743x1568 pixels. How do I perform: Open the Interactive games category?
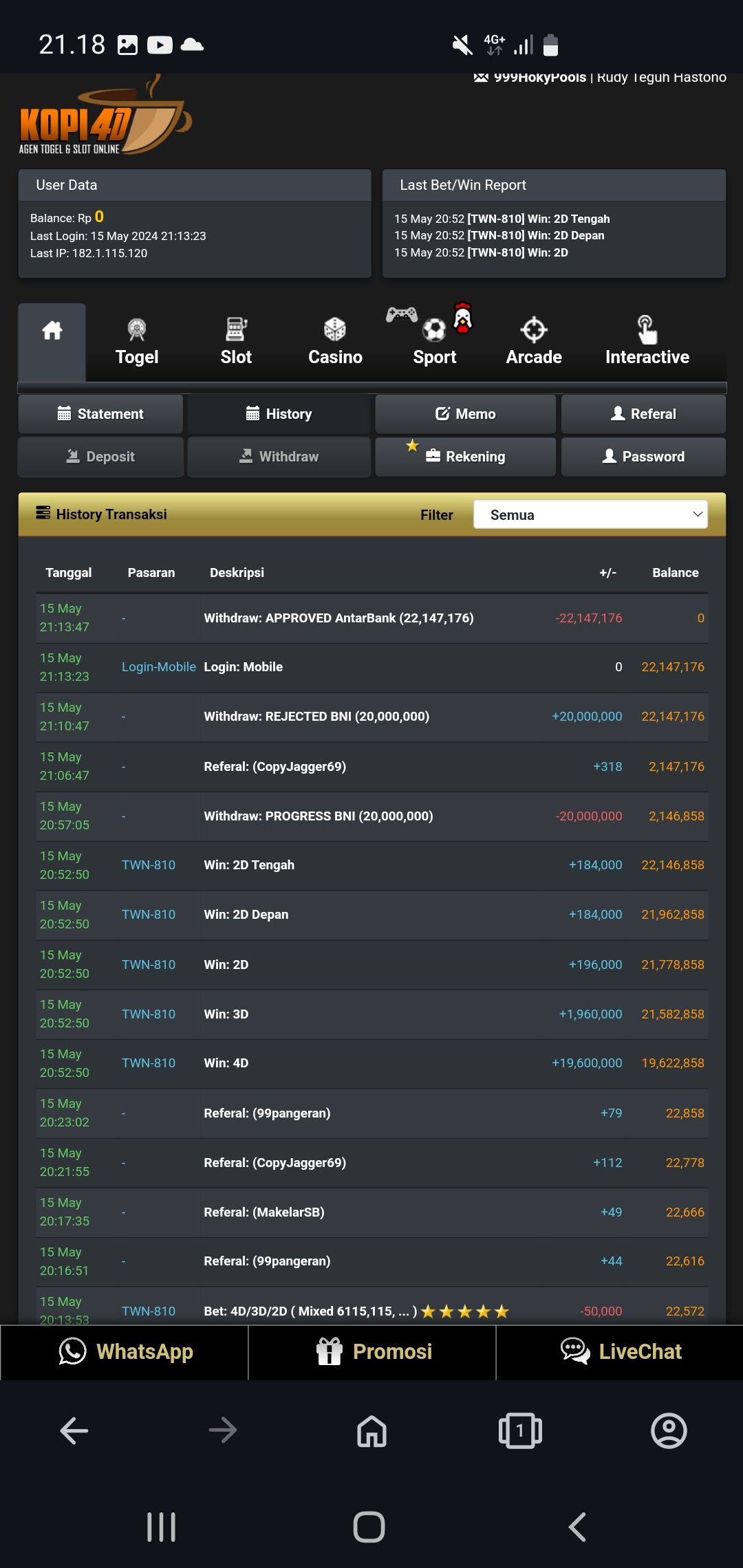point(647,342)
